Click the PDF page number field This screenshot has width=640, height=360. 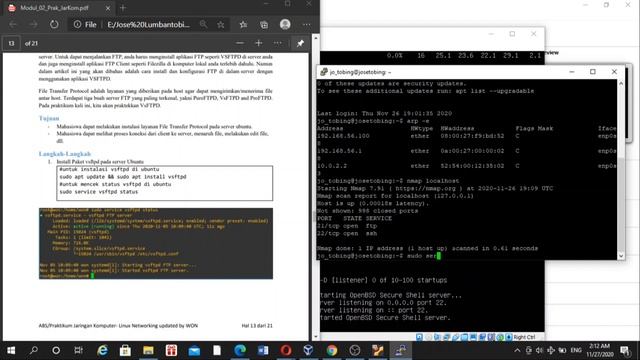click(11, 43)
